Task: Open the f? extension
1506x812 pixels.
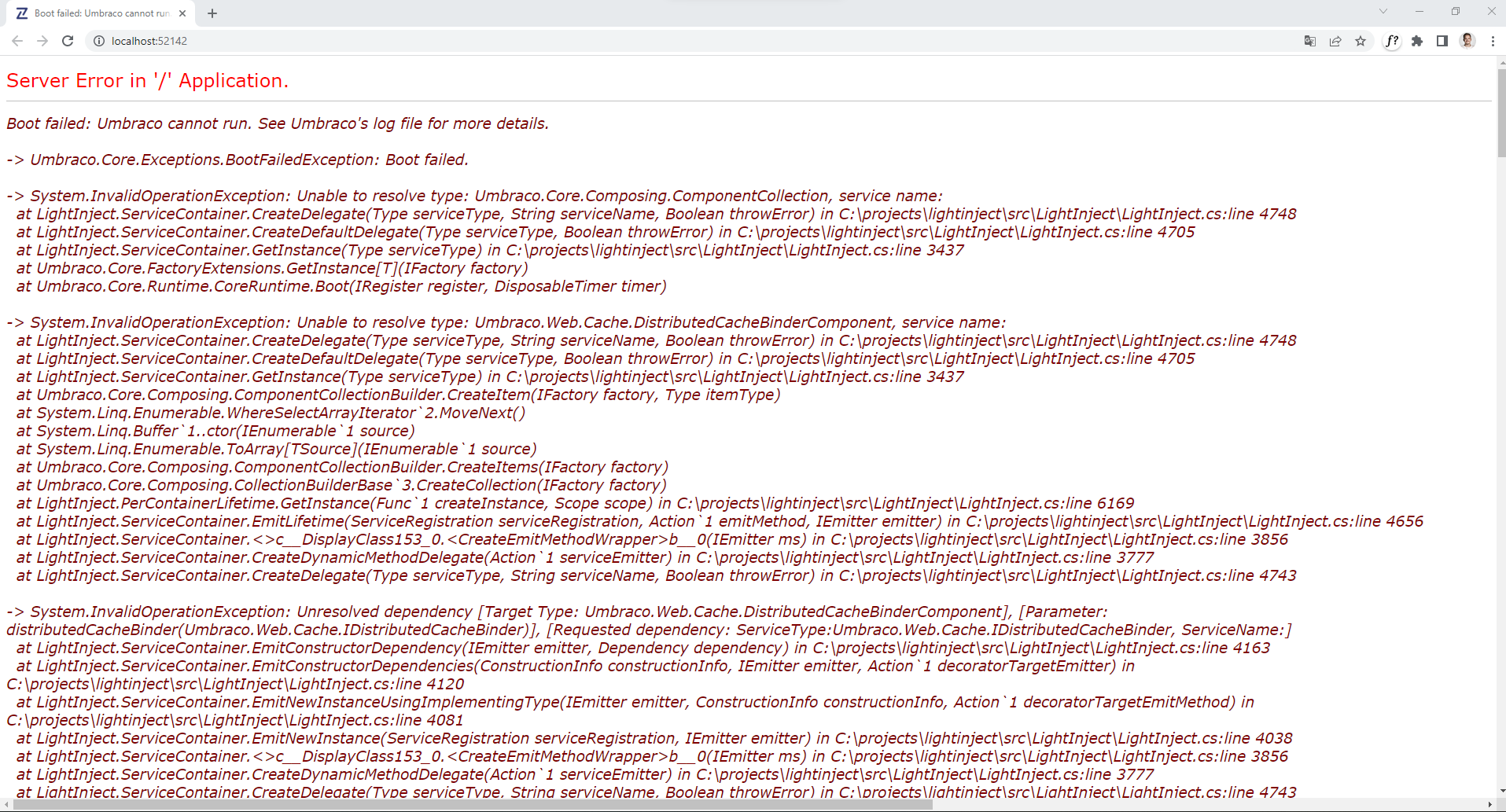Action: click(x=1392, y=41)
